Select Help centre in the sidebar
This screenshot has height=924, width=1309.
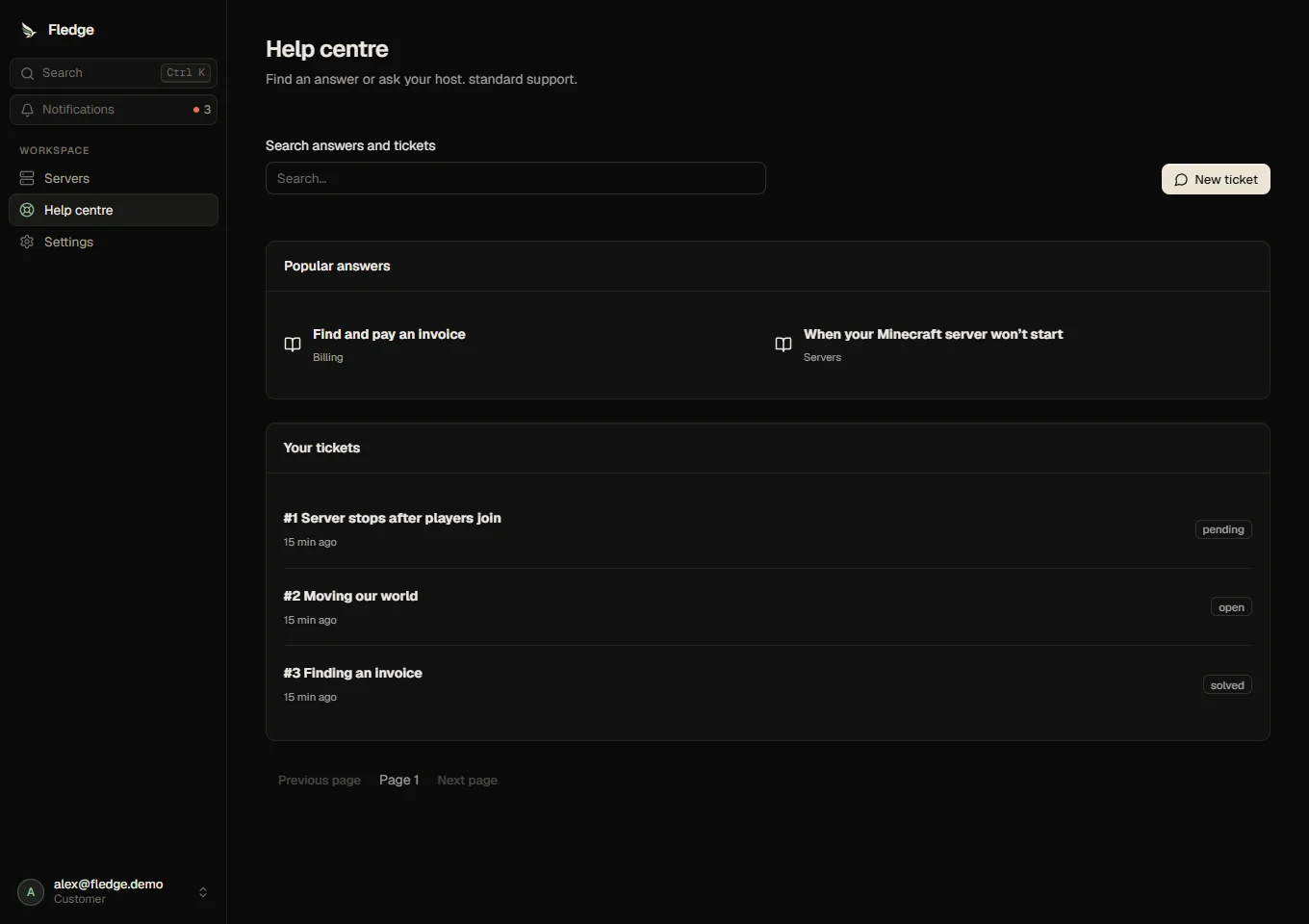(114, 210)
